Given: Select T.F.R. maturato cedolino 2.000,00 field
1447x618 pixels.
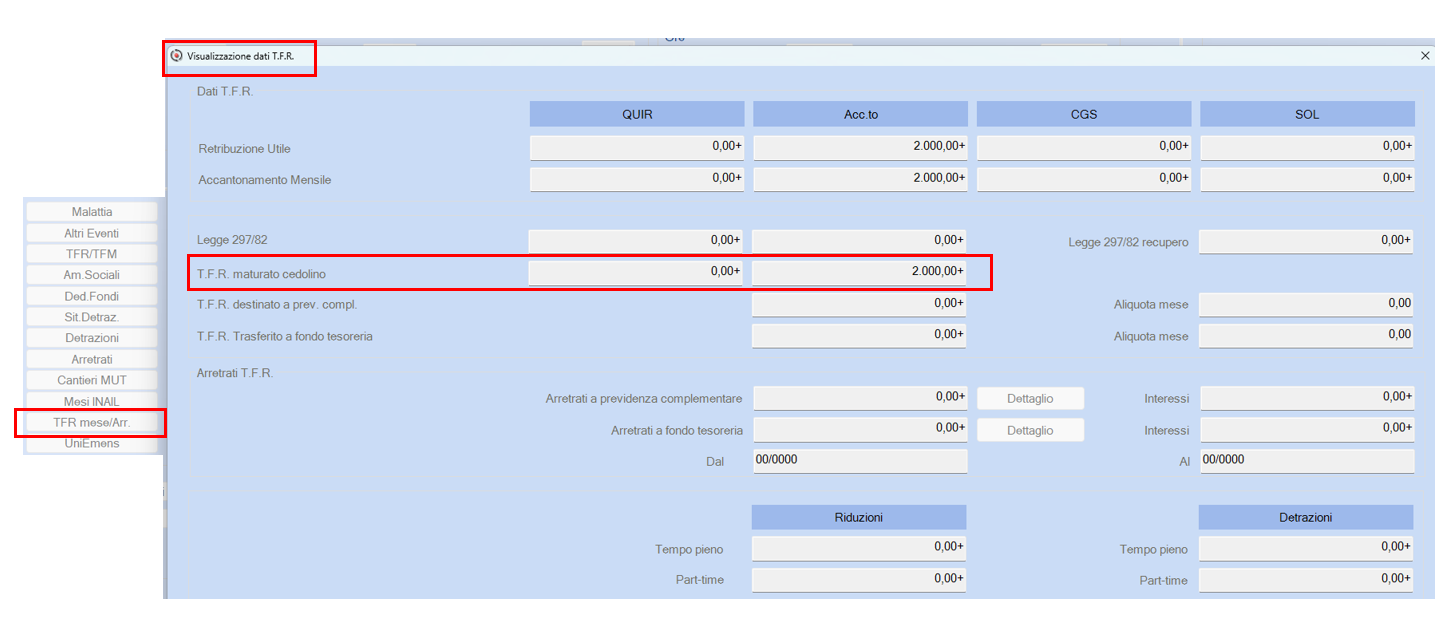Looking at the screenshot, I should [860, 272].
